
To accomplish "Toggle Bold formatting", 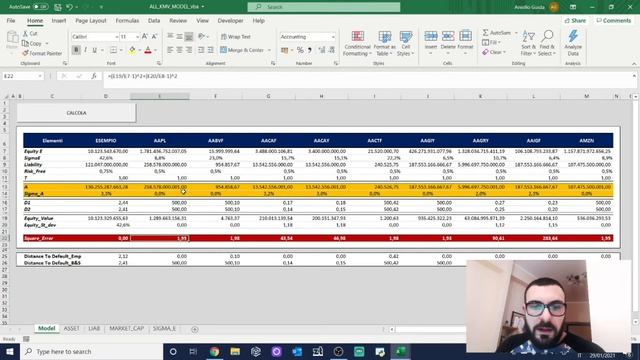I will pos(76,50).
